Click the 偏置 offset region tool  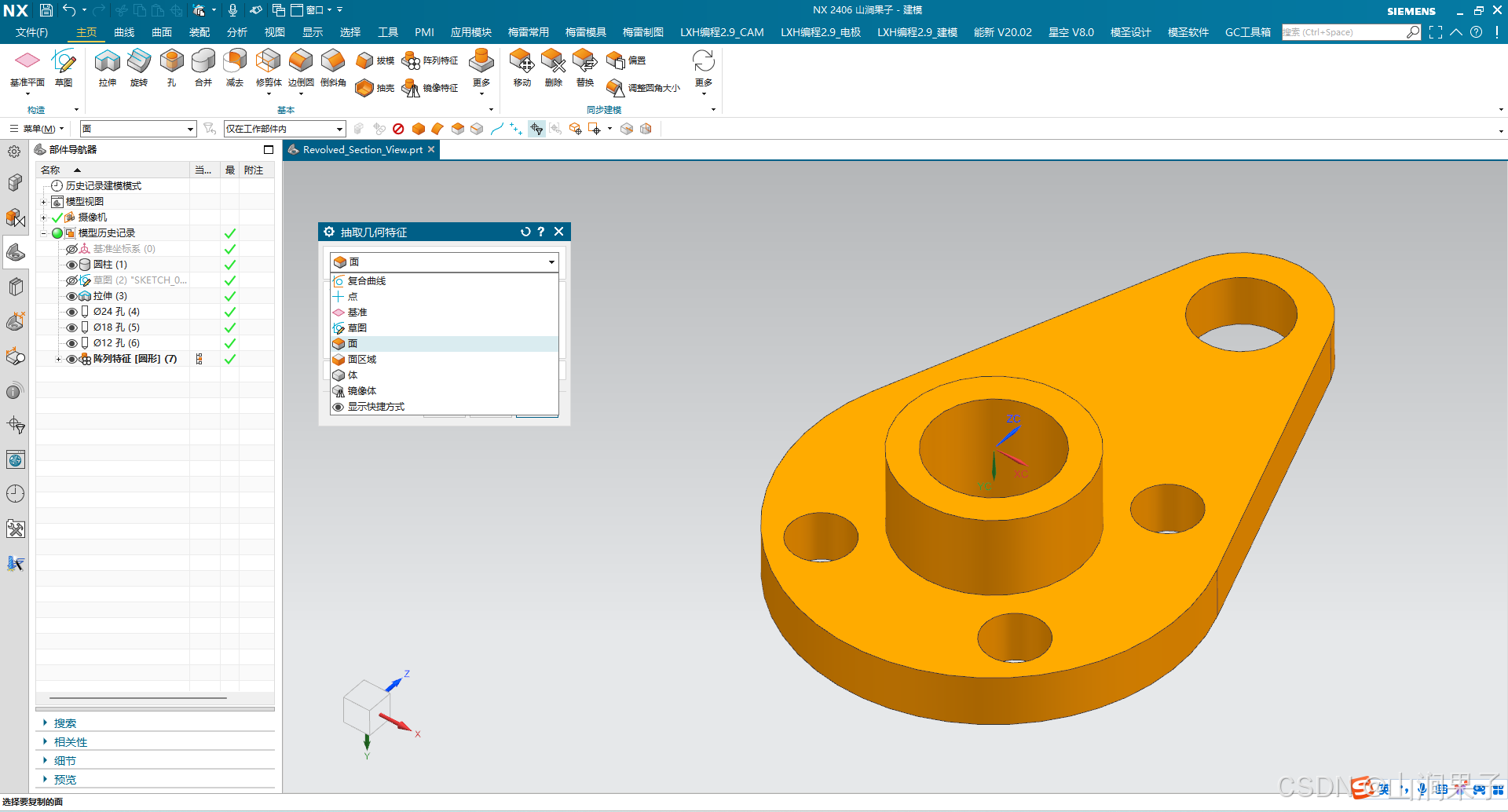click(626, 60)
